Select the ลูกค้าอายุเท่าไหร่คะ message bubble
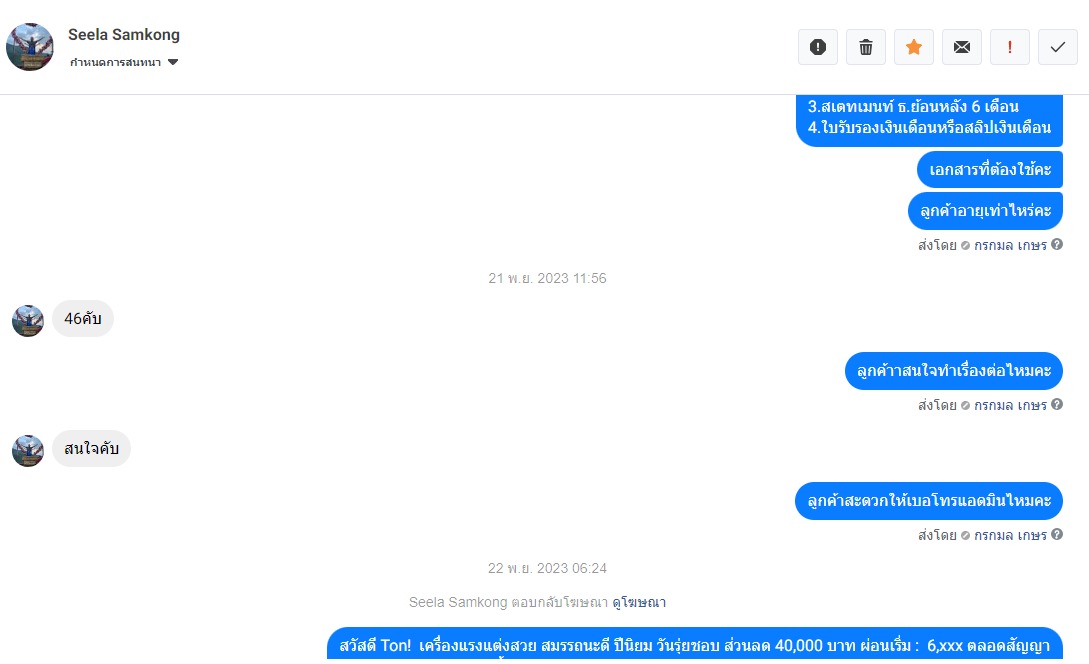The image size is (1089, 664). click(985, 210)
